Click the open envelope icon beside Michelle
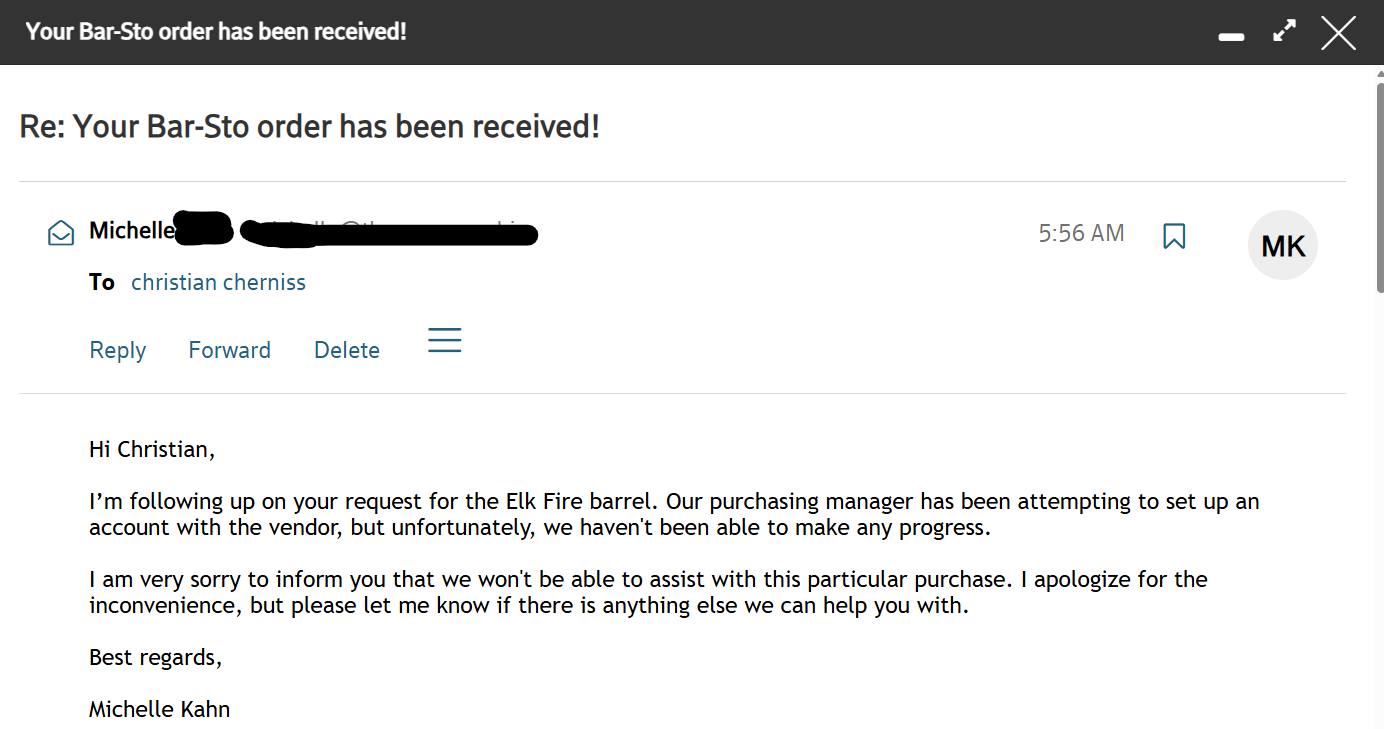1384x729 pixels. point(61,233)
